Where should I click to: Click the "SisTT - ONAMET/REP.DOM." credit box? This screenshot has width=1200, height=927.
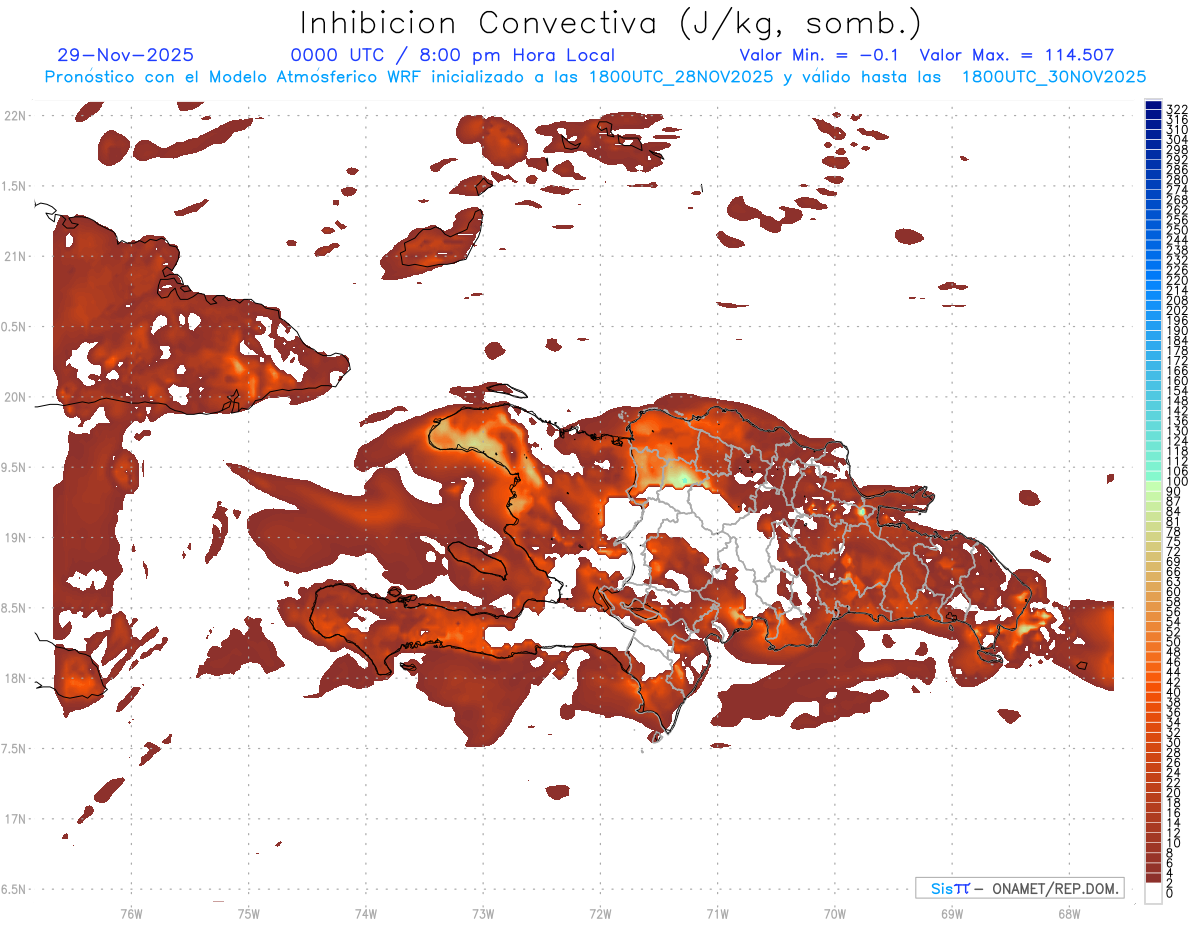point(1020,888)
